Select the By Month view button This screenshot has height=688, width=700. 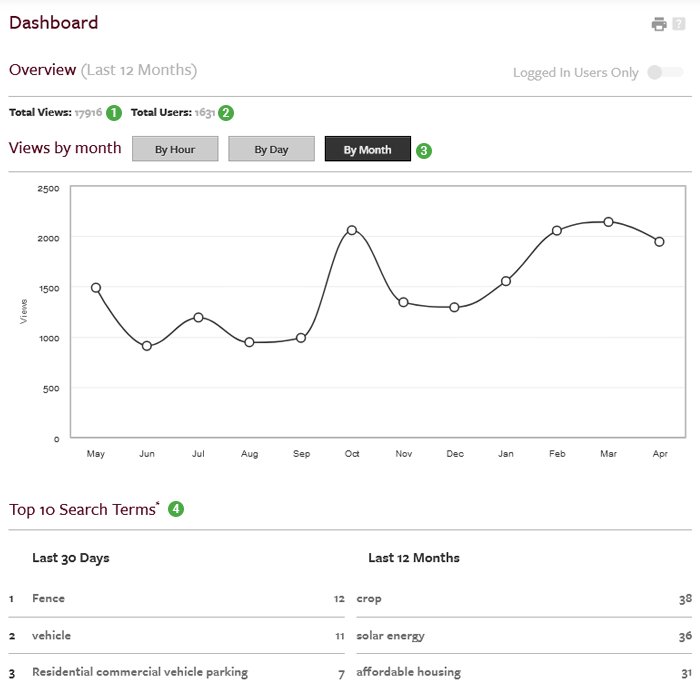(367, 149)
